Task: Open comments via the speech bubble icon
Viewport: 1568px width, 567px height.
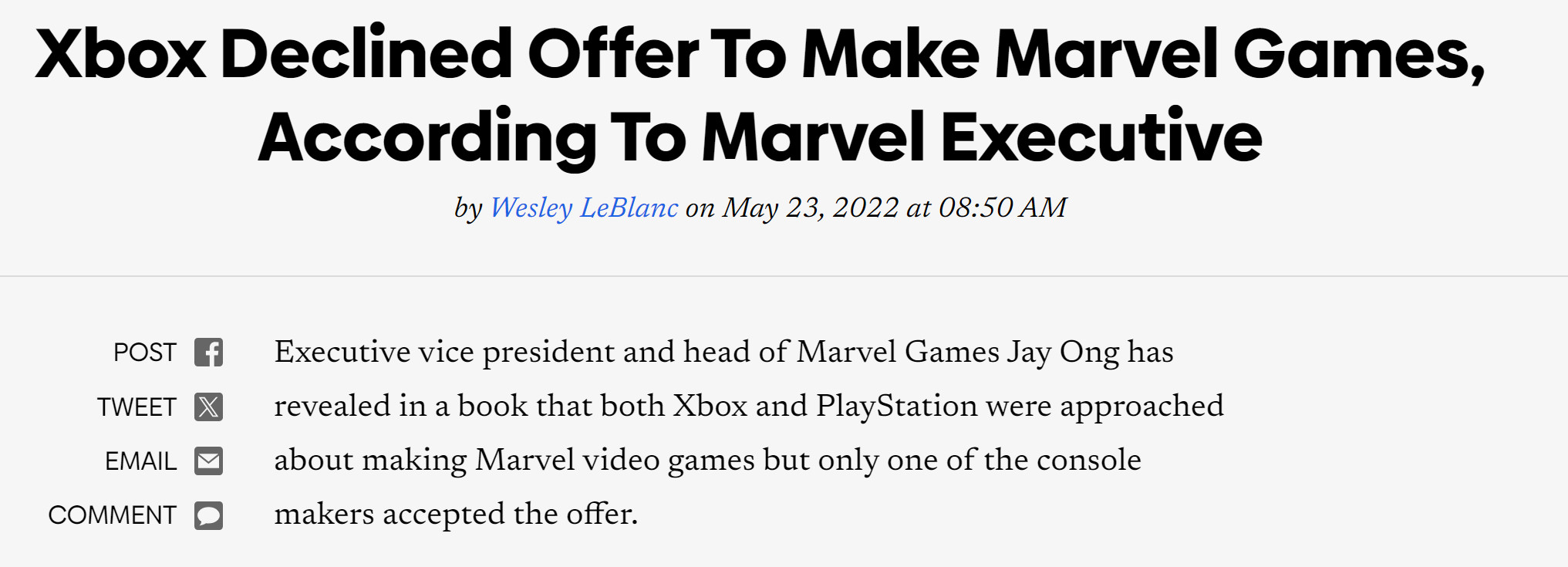Action: tap(208, 515)
